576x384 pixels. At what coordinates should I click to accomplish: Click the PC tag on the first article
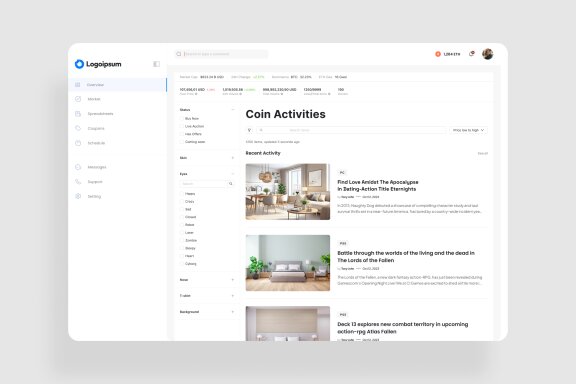342,173
